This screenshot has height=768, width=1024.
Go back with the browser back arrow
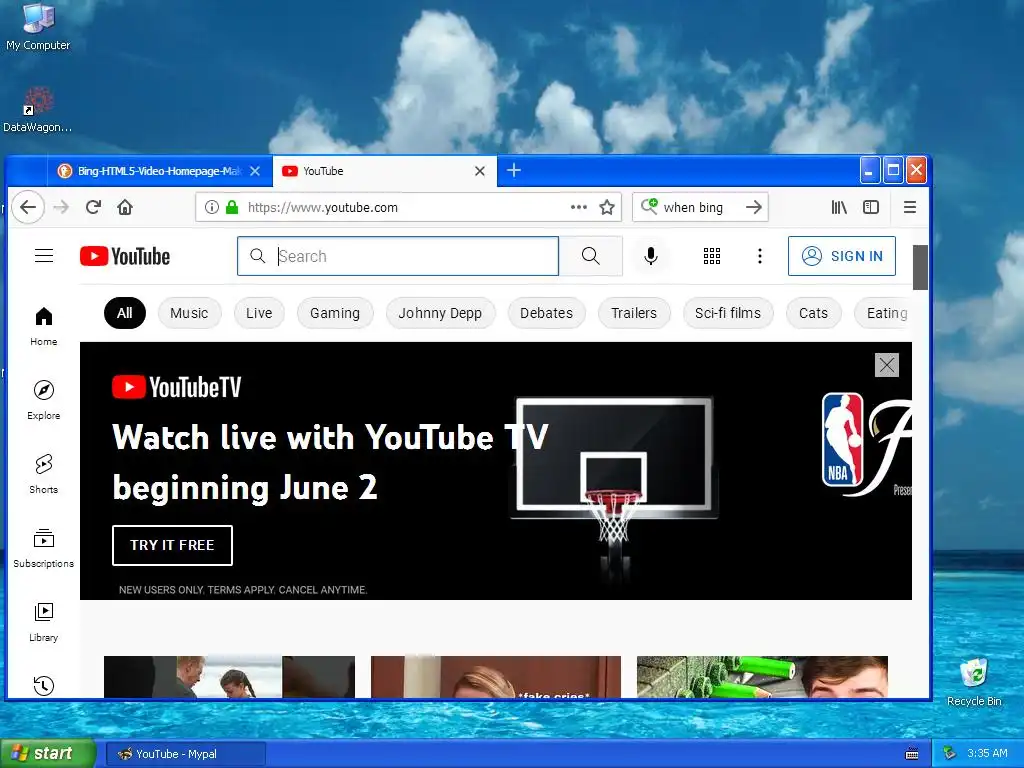[27, 208]
